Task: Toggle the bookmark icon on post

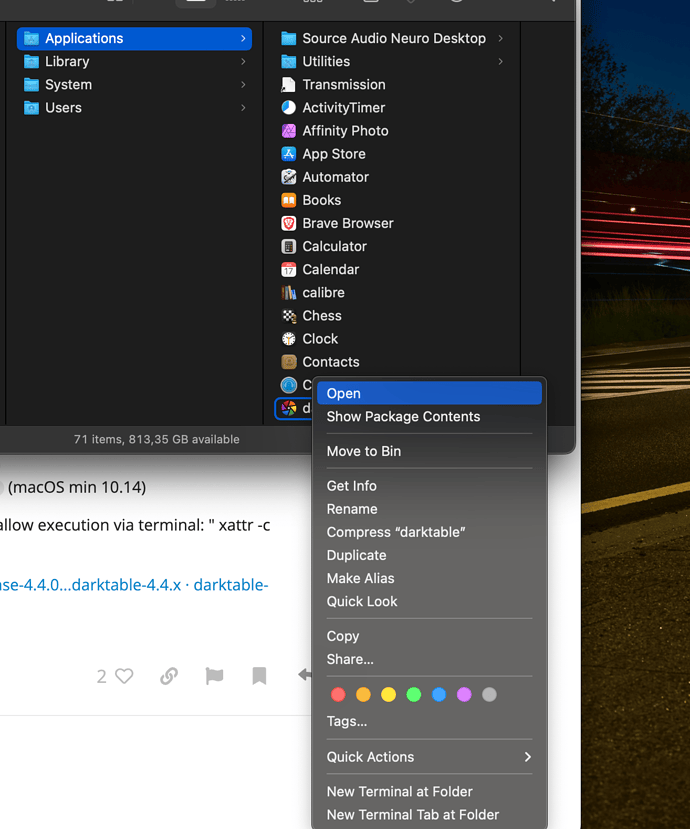Action: (x=259, y=676)
